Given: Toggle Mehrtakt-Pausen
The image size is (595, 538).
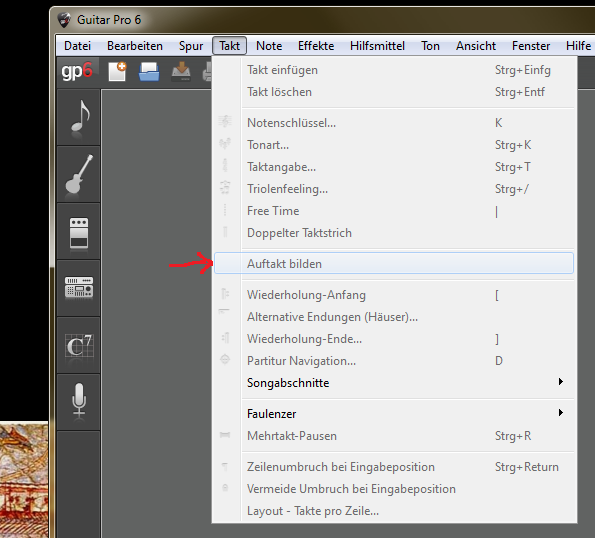Looking at the screenshot, I should pos(394,436).
